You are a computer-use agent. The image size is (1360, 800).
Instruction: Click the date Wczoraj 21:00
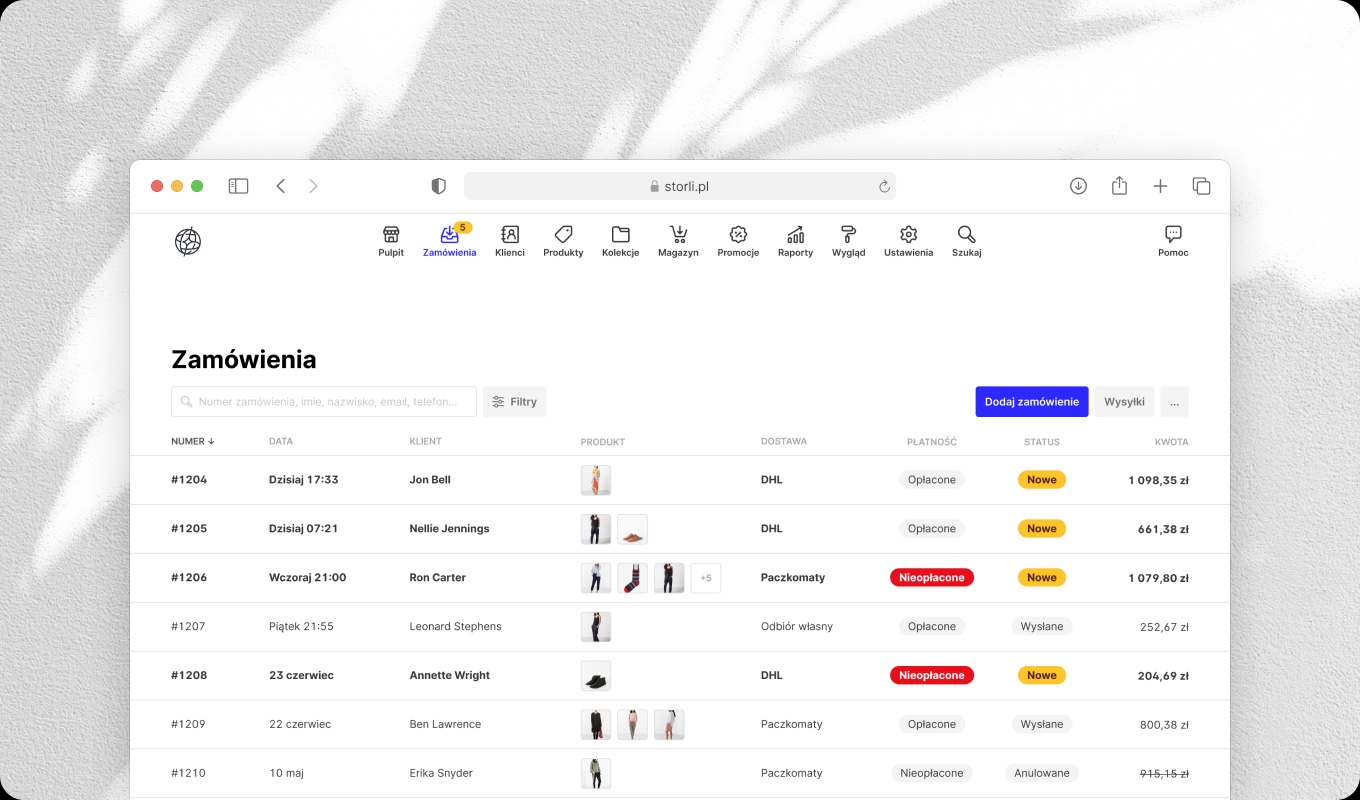308,578
